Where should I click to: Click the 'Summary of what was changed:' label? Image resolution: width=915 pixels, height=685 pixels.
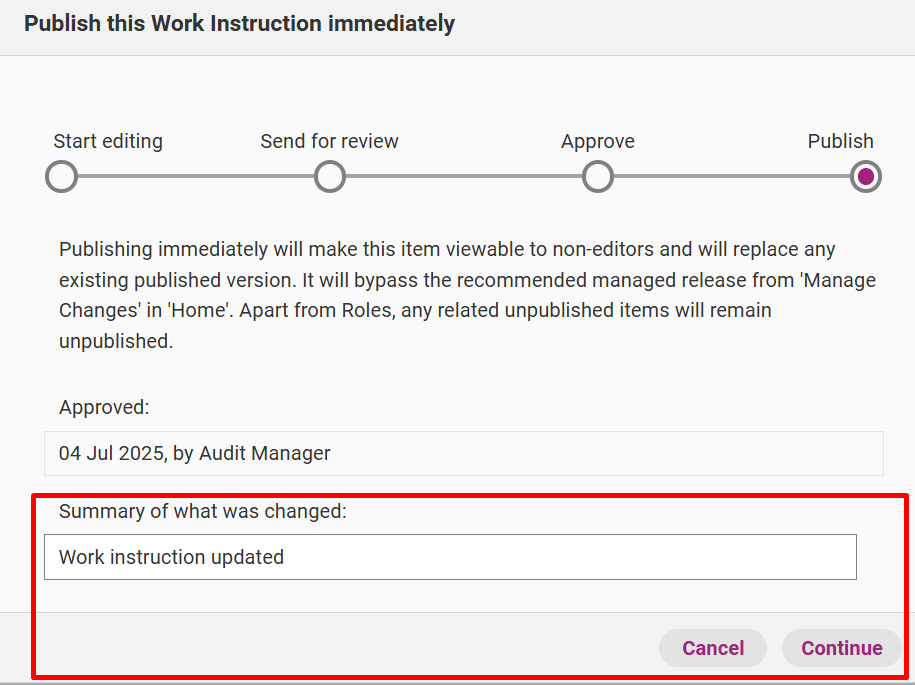click(x=202, y=511)
